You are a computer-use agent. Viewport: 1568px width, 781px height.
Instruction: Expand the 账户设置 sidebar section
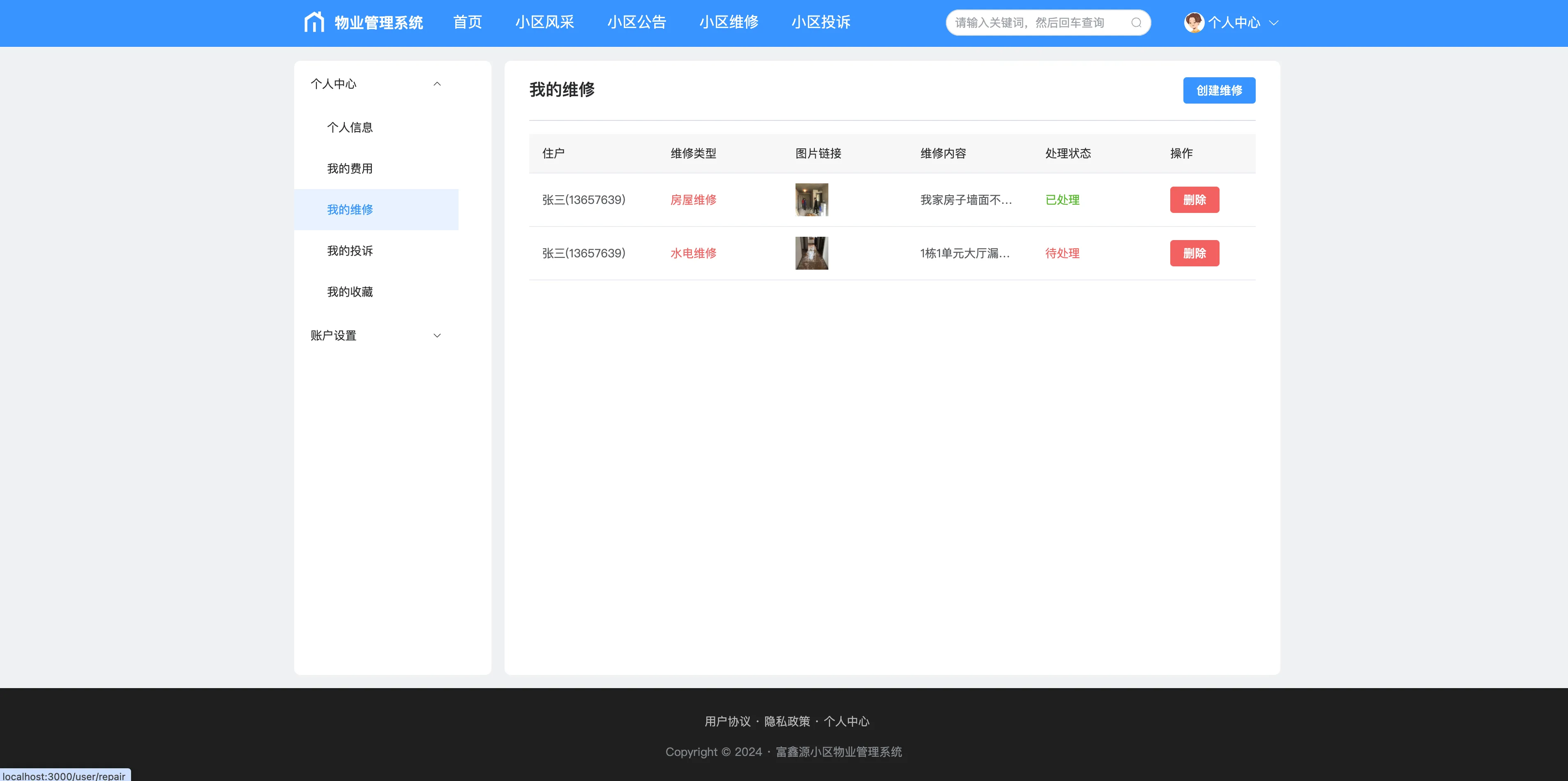click(x=436, y=335)
